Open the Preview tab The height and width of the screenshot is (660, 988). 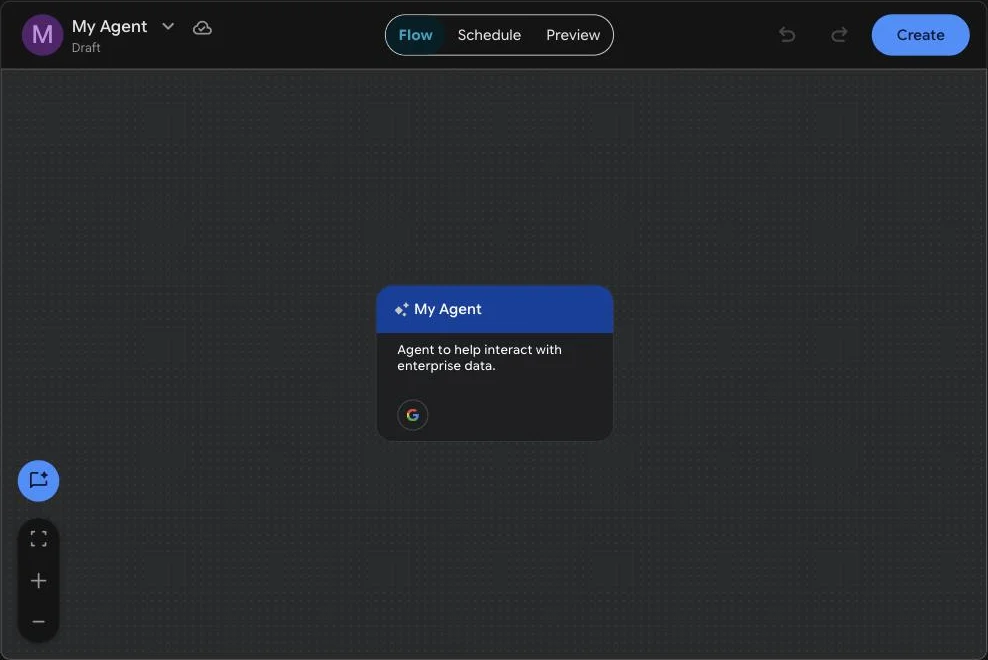[573, 35]
